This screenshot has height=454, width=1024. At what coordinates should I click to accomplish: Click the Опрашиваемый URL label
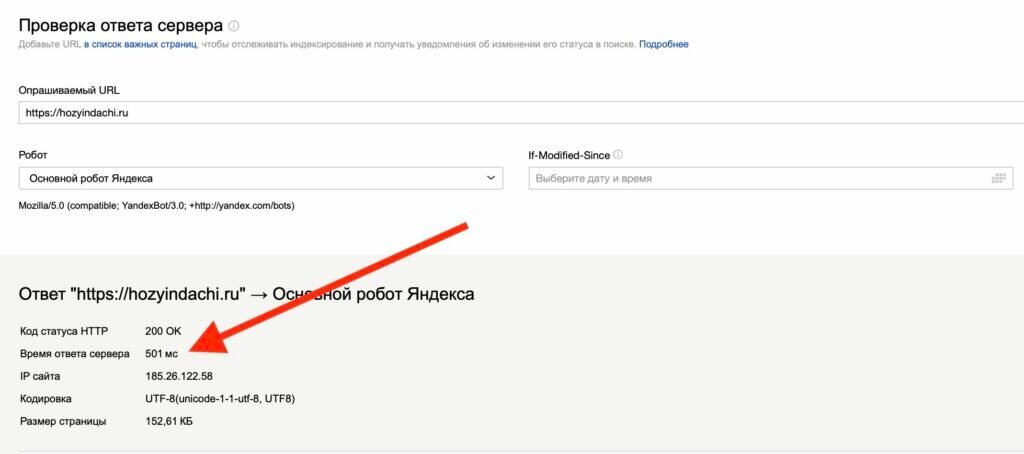(69, 90)
